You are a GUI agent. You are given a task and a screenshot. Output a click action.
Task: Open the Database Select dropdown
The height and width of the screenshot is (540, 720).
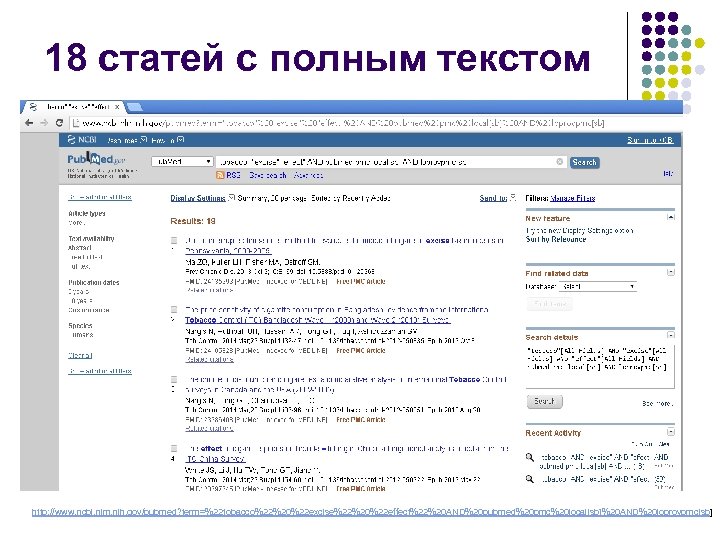tap(597, 287)
